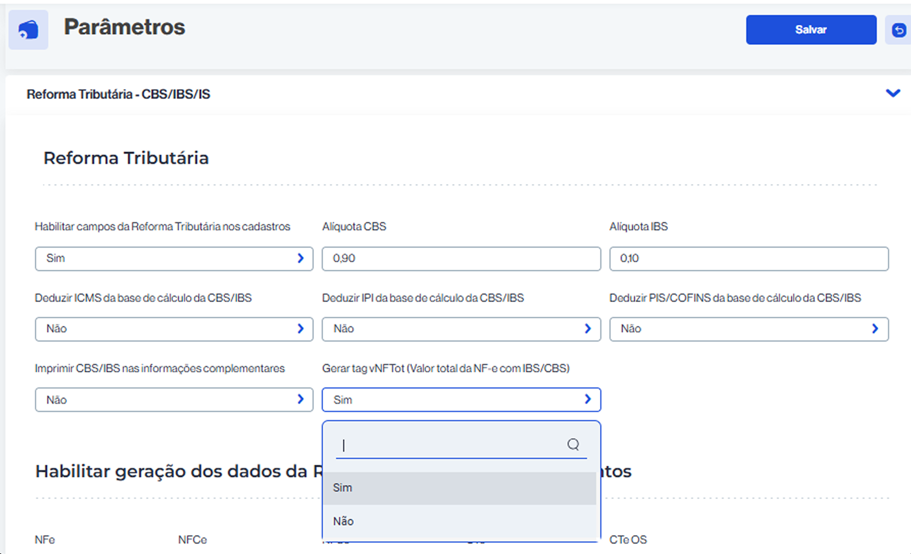This screenshot has width=911, height=554.
Task: Collapse the Reforma Tributária - CBS/IBS/IS section
Action: click(x=892, y=93)
